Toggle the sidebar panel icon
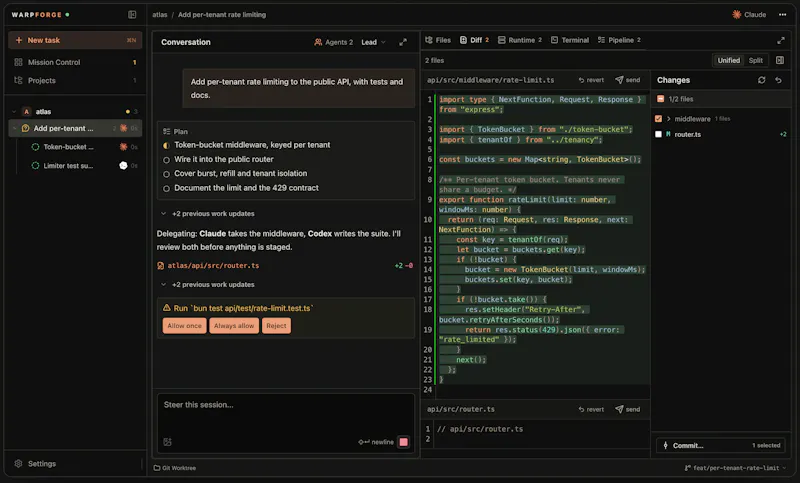Screen dimensions: 800x483 [x=132, y=15]
